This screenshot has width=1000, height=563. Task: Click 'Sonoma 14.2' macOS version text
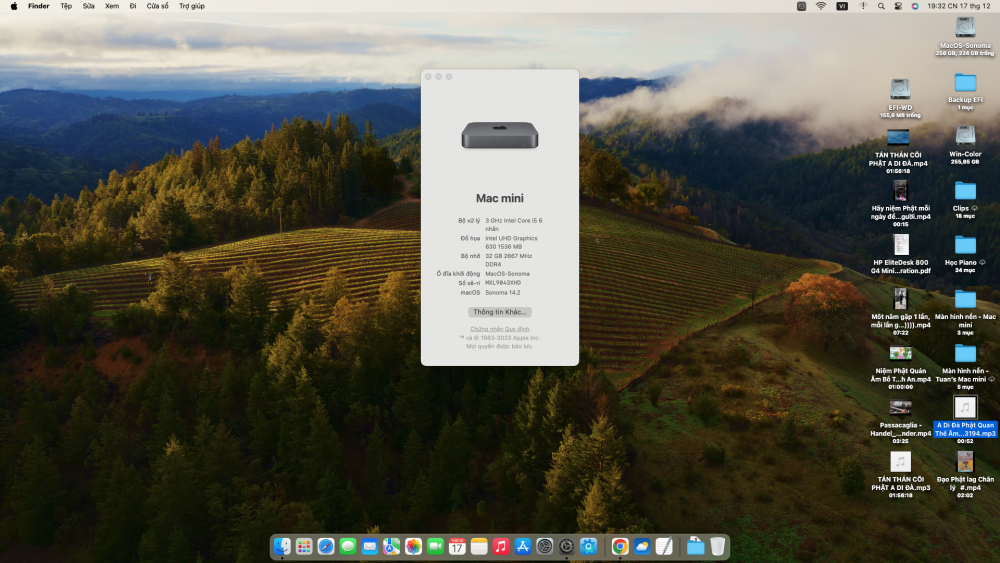pos(503,293)
